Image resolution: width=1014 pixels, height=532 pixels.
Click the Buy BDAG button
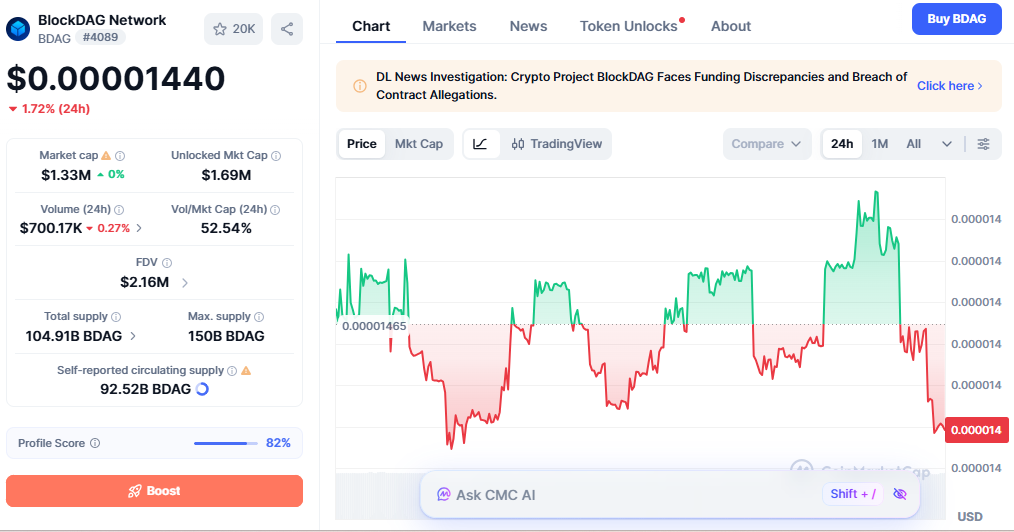[x=956, y=19]
